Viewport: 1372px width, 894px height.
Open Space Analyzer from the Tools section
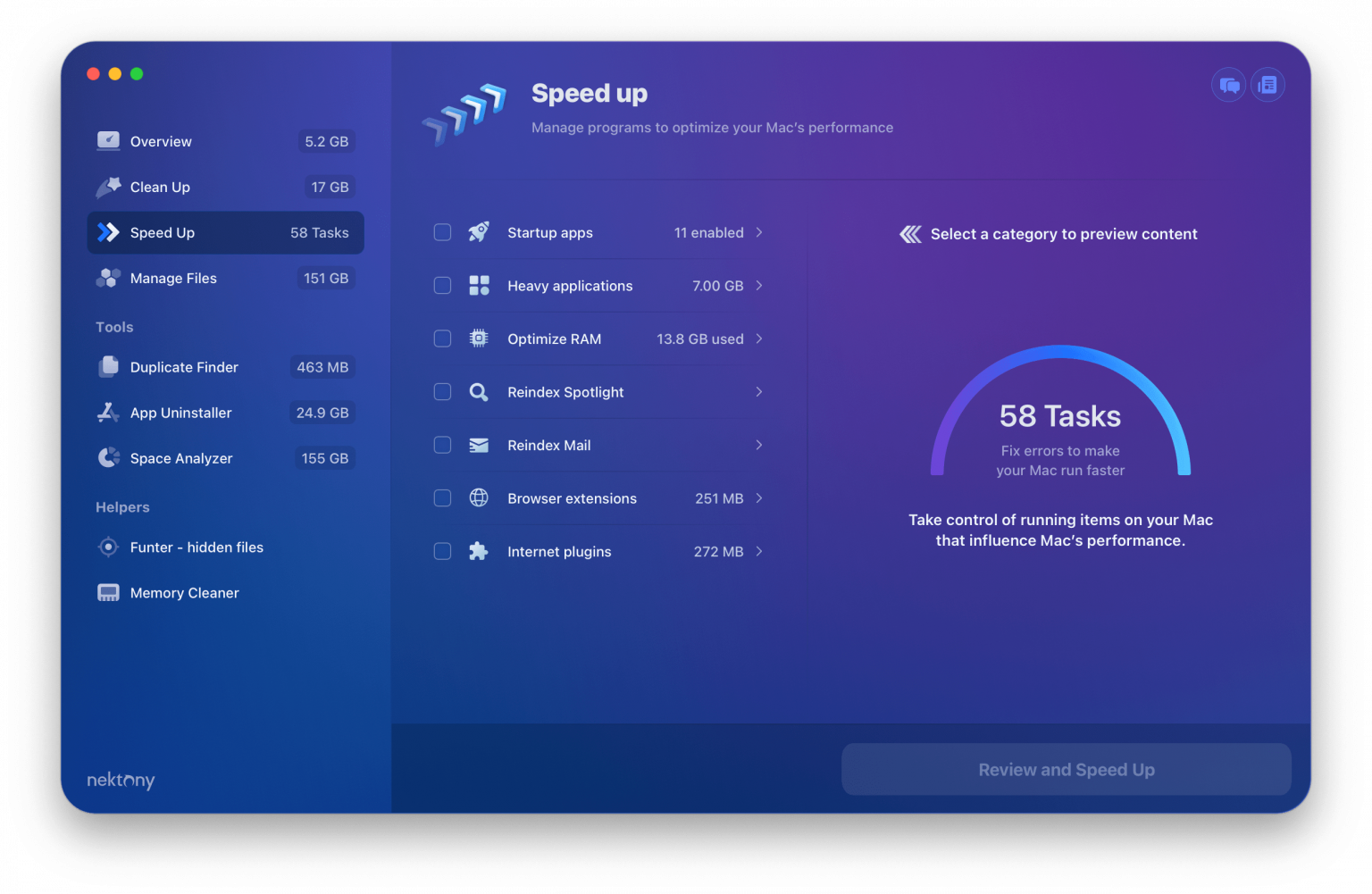point(182,457)
